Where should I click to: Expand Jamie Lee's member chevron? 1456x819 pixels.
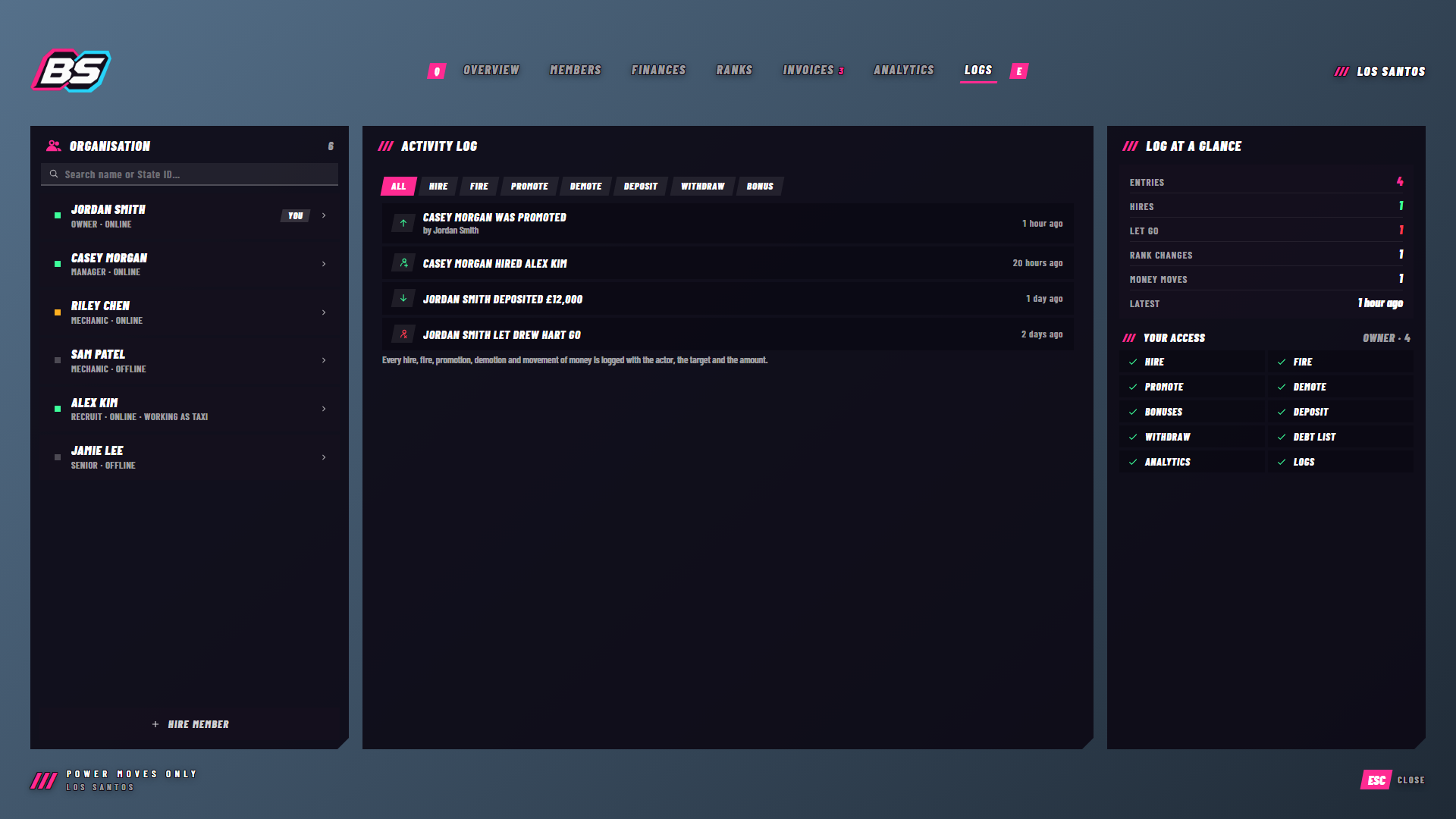324,457
